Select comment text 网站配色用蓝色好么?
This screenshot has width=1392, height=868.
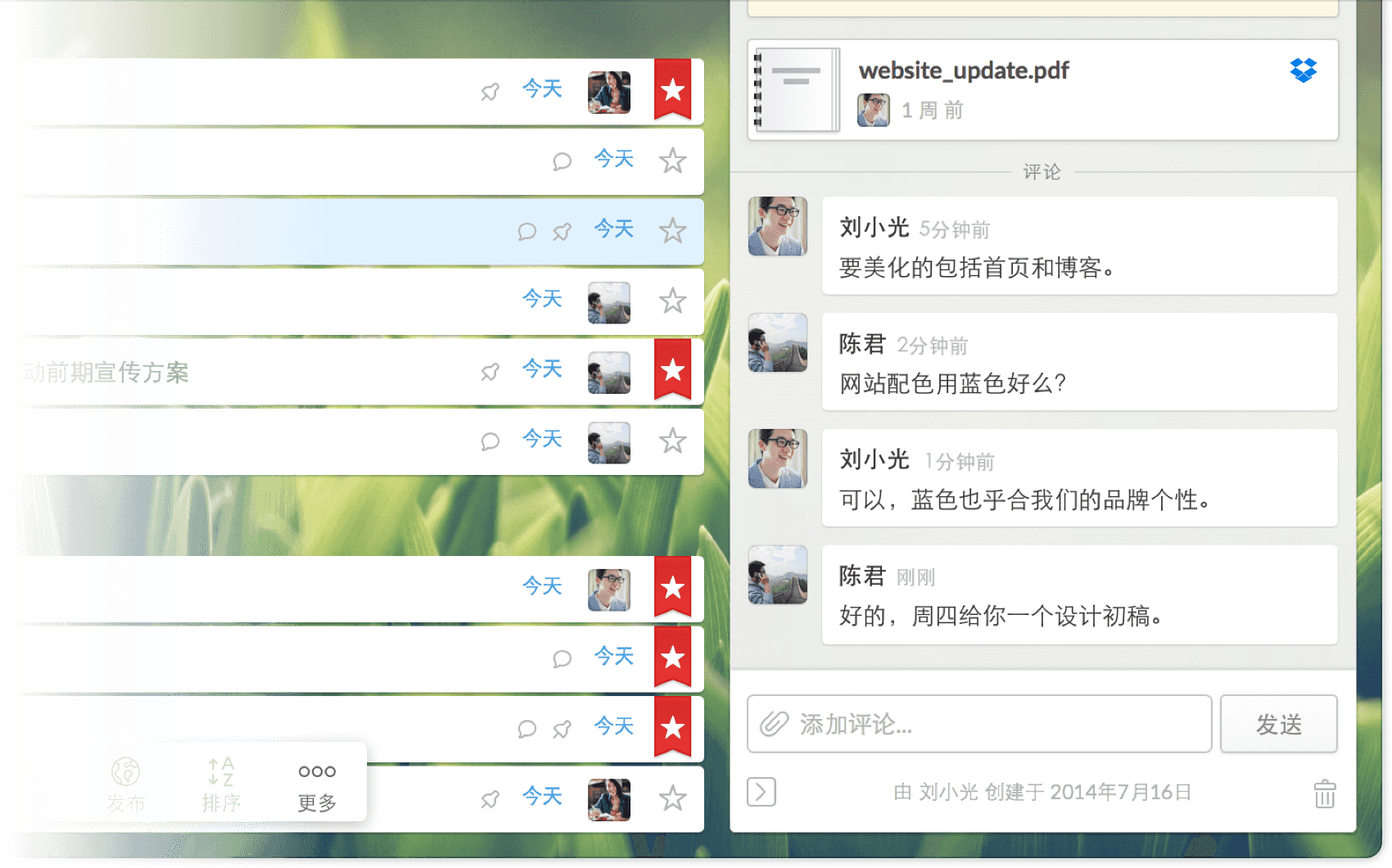click(952, 383)
